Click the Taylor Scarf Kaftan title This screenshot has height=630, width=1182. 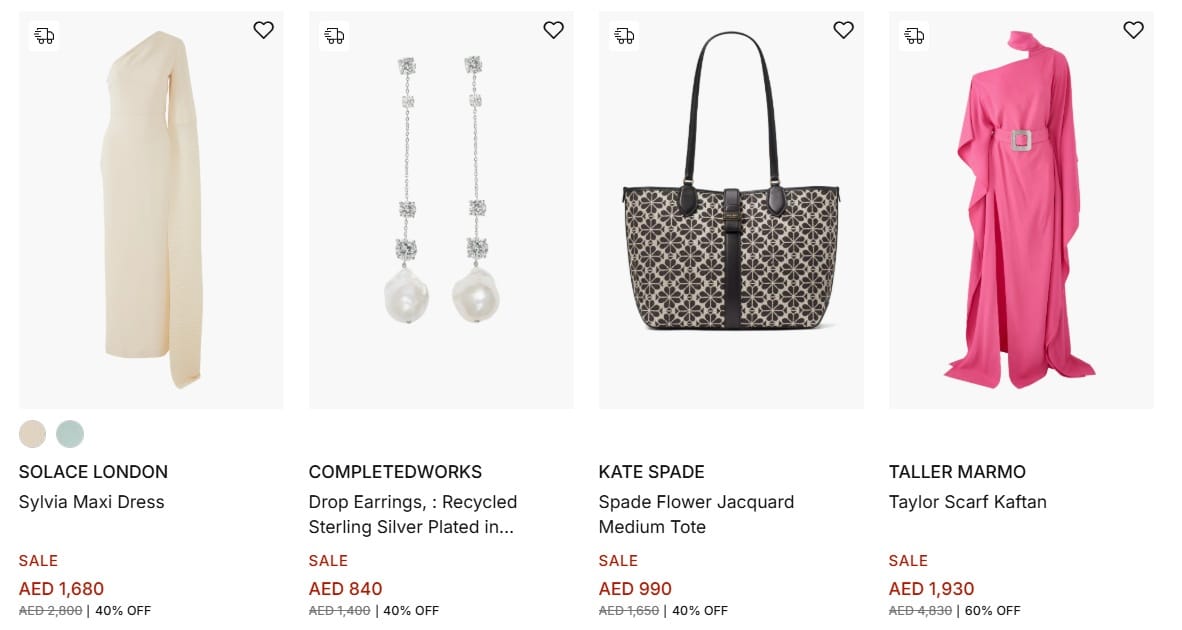(x=967, y=502)
